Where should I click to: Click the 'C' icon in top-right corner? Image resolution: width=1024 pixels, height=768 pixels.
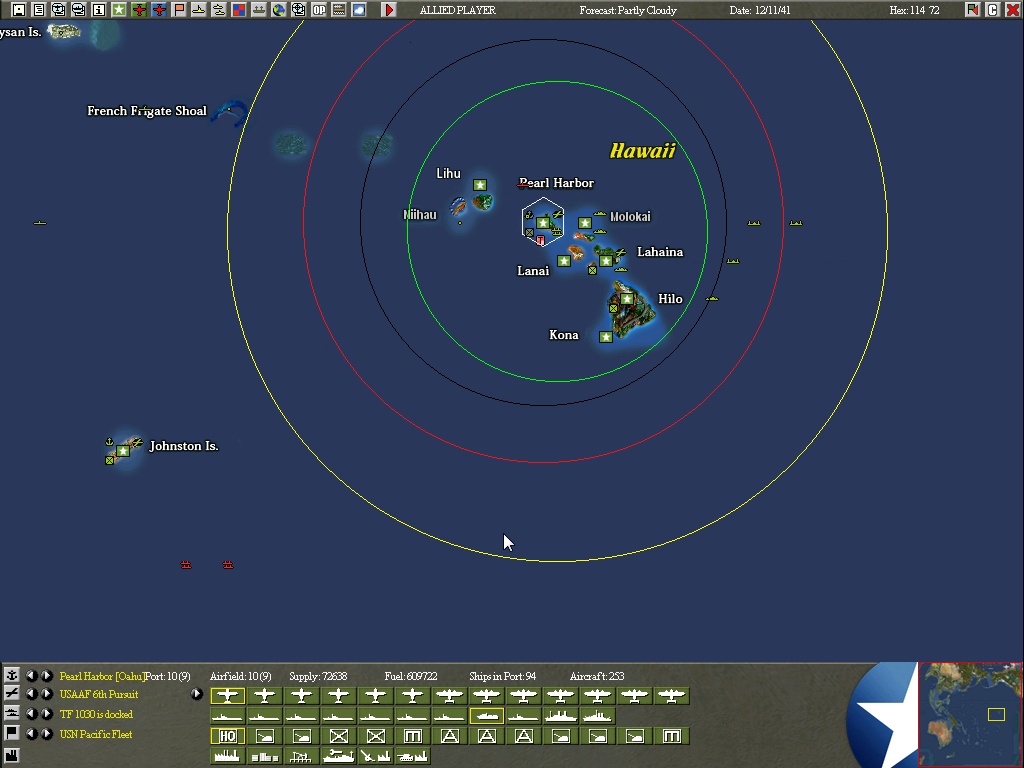pos(993,10)
